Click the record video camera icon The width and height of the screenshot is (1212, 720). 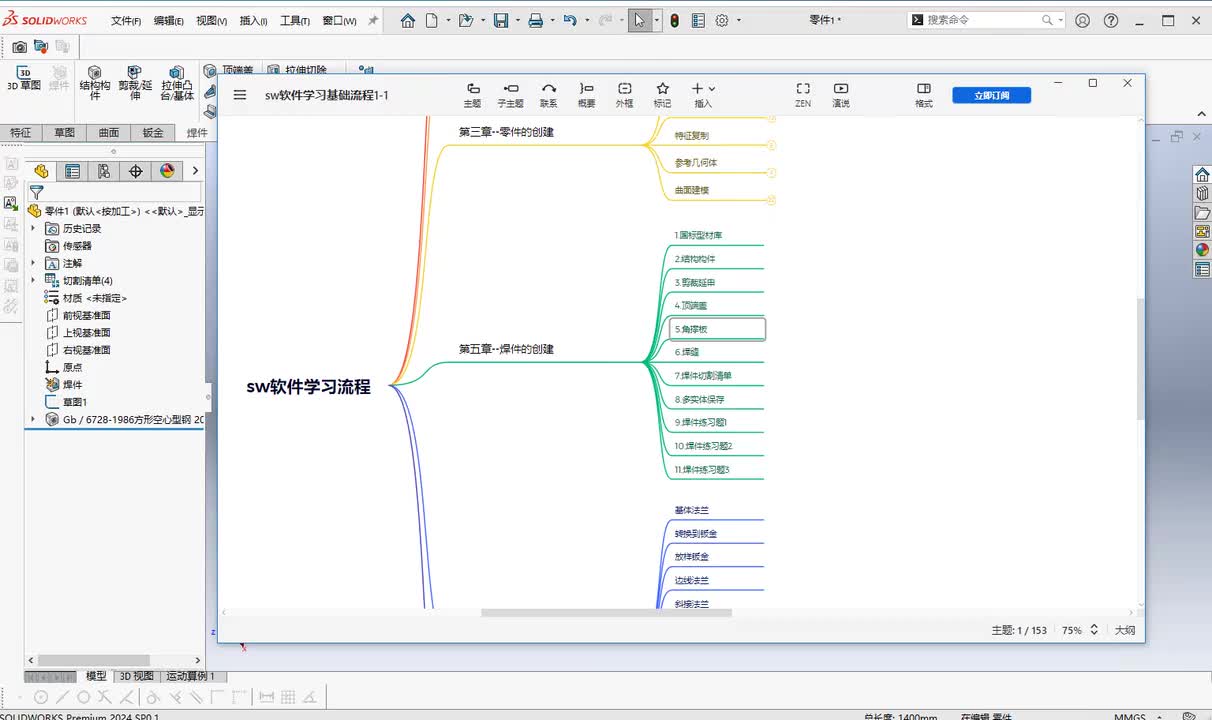click(41, 47)
